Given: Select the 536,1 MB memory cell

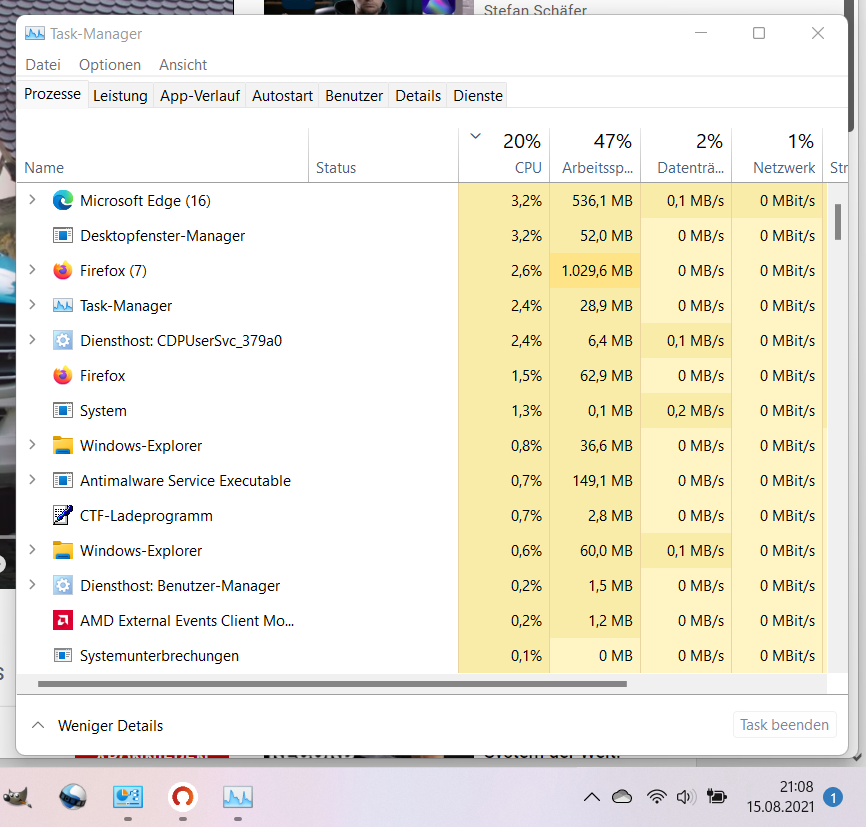Looking at the screenshot, I should (595, 200).
